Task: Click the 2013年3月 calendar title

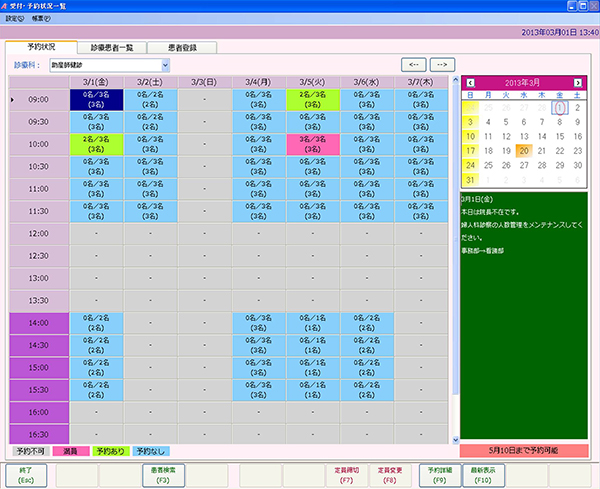Action: click(x=522, y=83)
